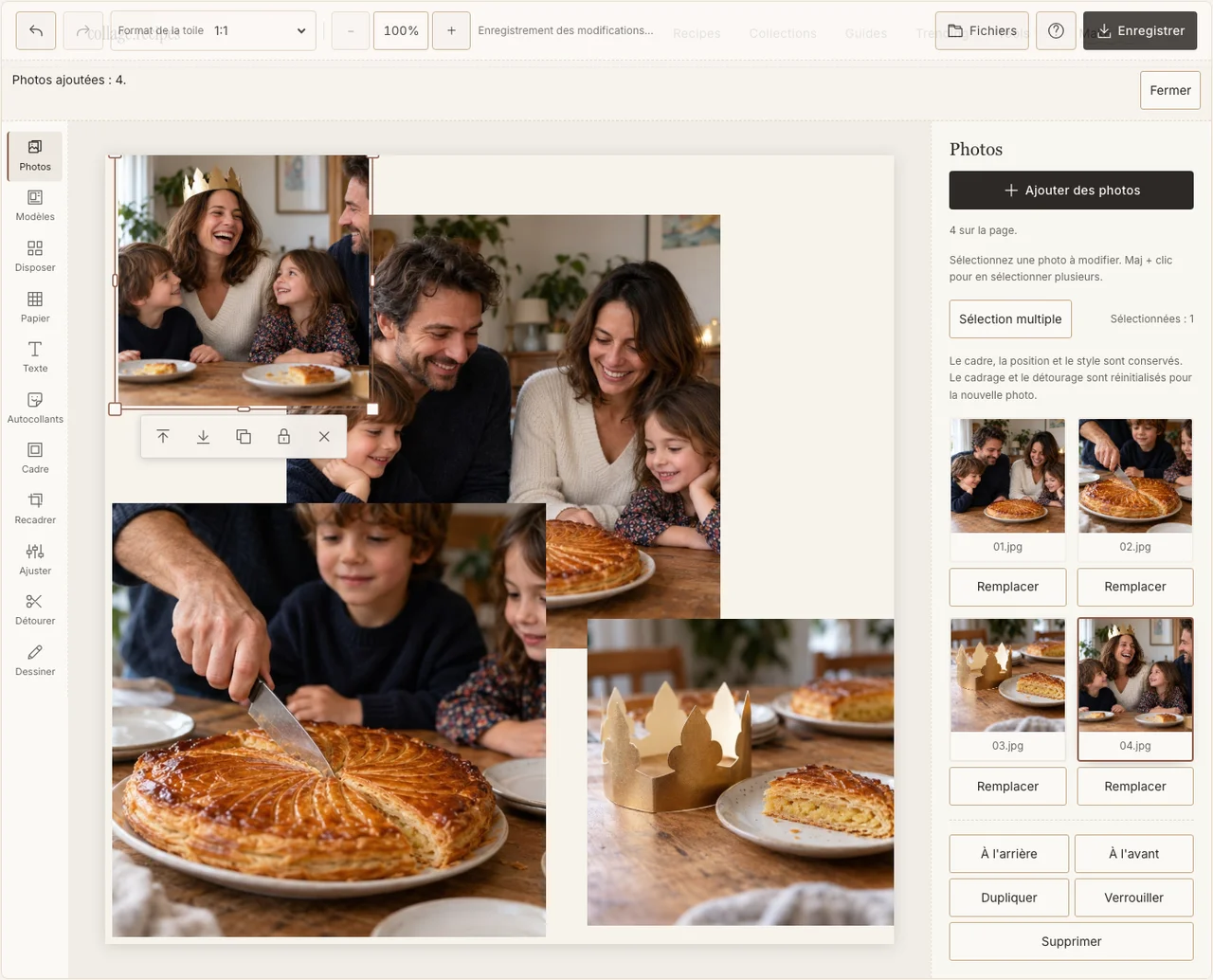Viewport: 1213px width, 980px height.
Task: Select the Disposer tool
Action: click(x=35, y=257)
